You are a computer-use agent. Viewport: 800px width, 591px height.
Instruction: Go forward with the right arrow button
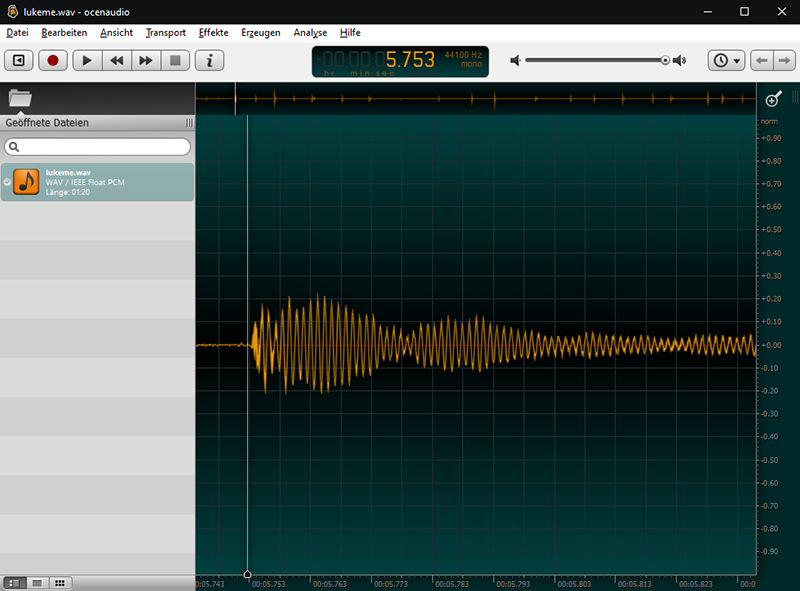tap(784, 61)
